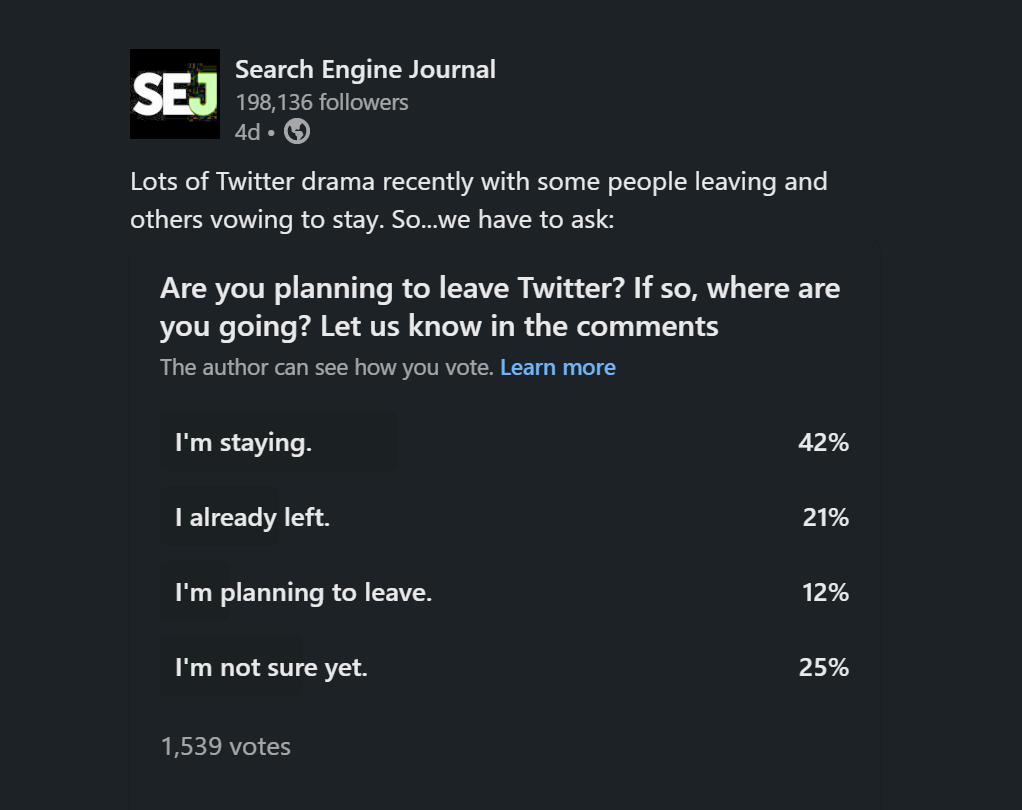Pick the "I'm planning to leave." option
This screenshot has width=1022, height=810.
point(303,593)
